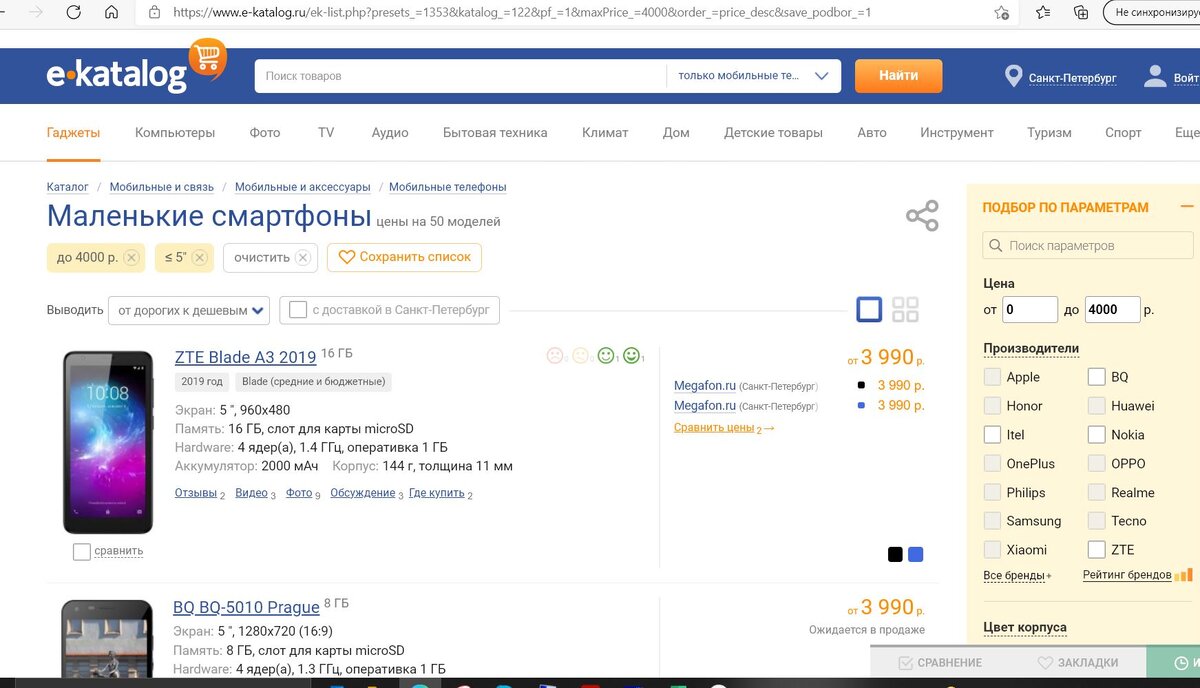Viewport: 1200px width, 688px height.
Task: Expand 'Все бренды' list
Action: [x=1017, y=576]
